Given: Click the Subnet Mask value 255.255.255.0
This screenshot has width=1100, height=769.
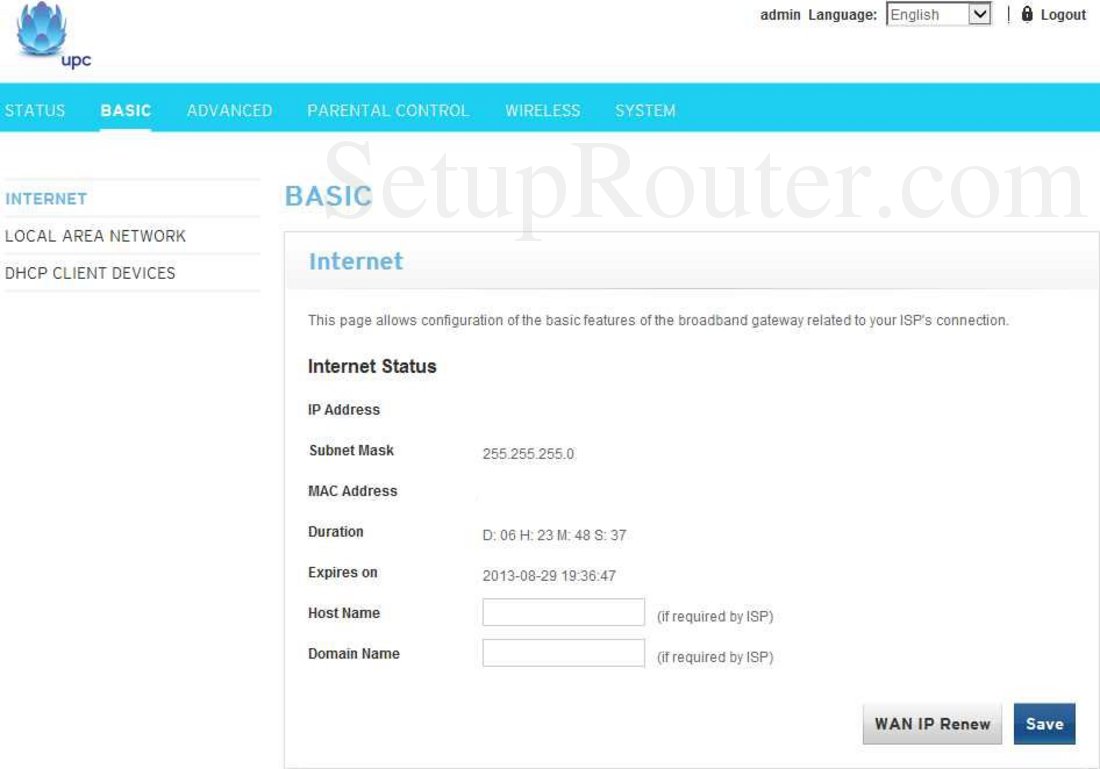Looking at the screenshot, I should (x=528, y=454).
